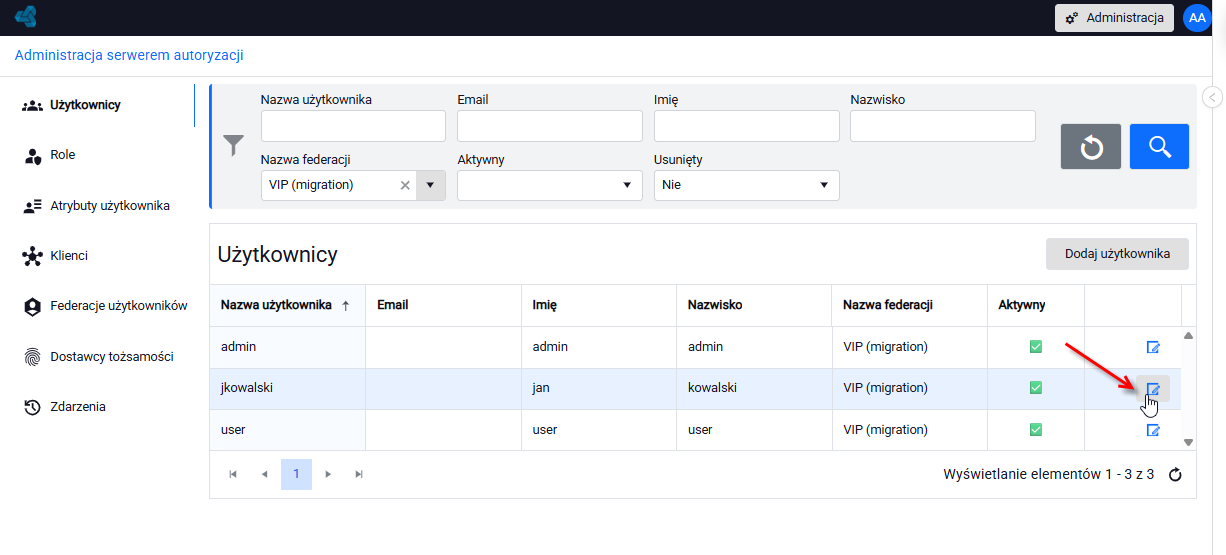Focus the Nazwisko filter field
1226x555 pixels.
pos(943,126)
